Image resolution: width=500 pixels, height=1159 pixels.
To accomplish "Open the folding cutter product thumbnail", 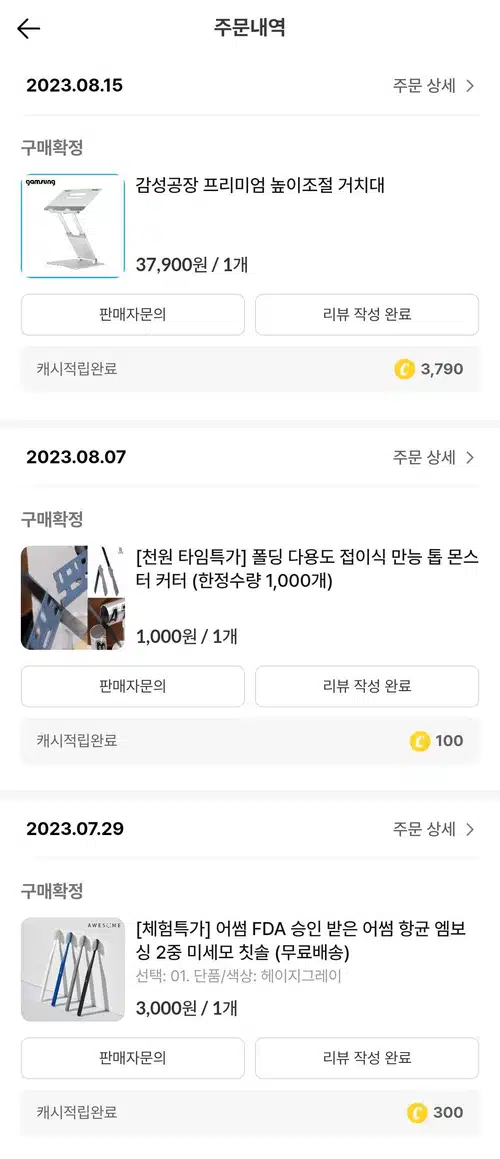I will pos(72,597).
